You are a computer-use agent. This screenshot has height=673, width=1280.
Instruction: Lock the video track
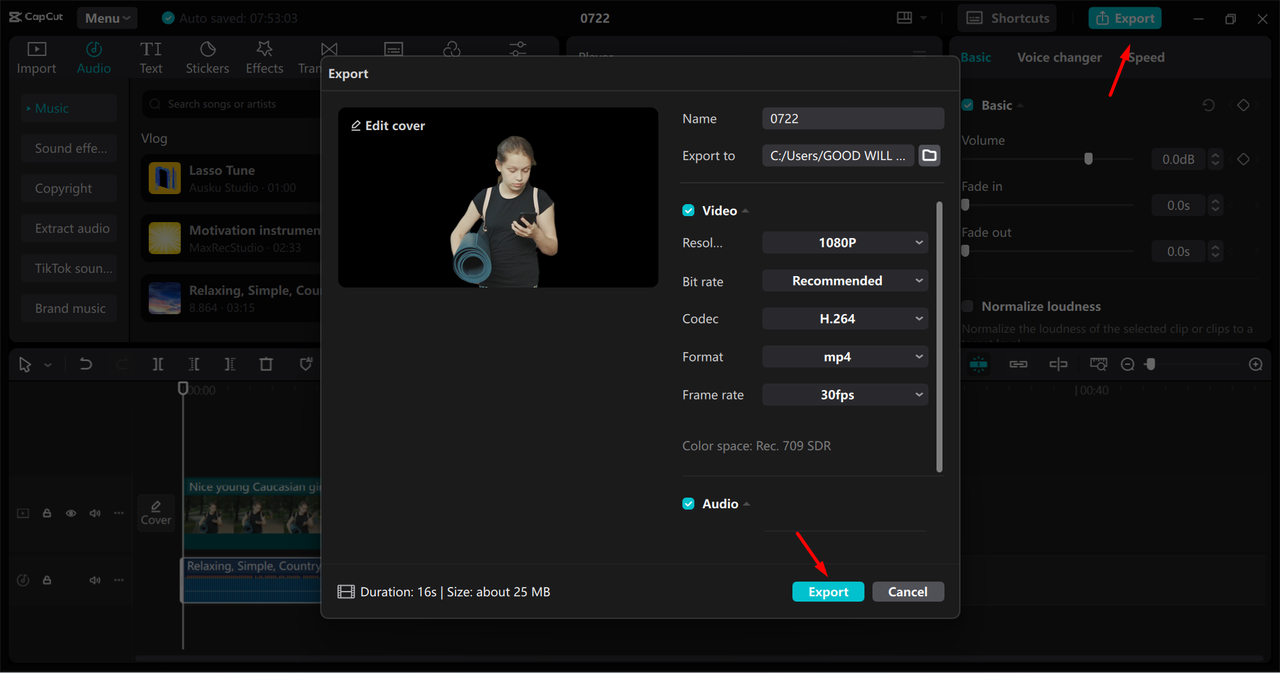coord(47,513)
